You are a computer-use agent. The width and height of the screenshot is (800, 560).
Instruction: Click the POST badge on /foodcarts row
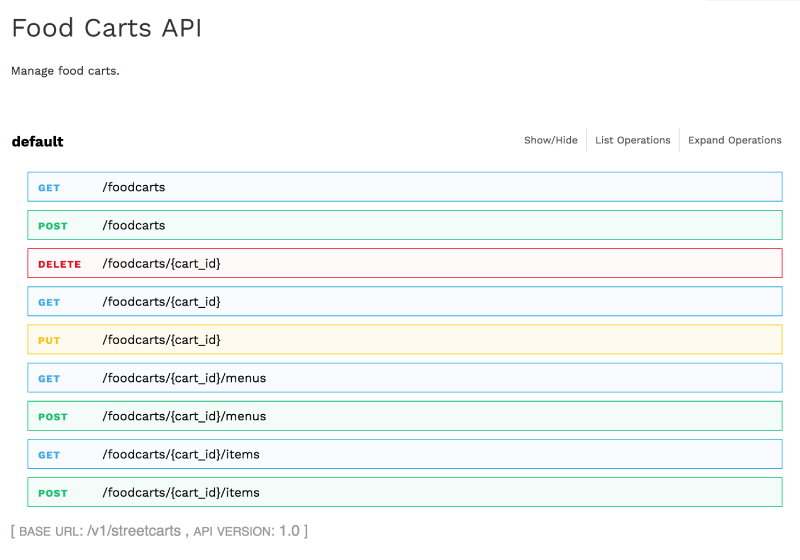click(x=52, y=226)
